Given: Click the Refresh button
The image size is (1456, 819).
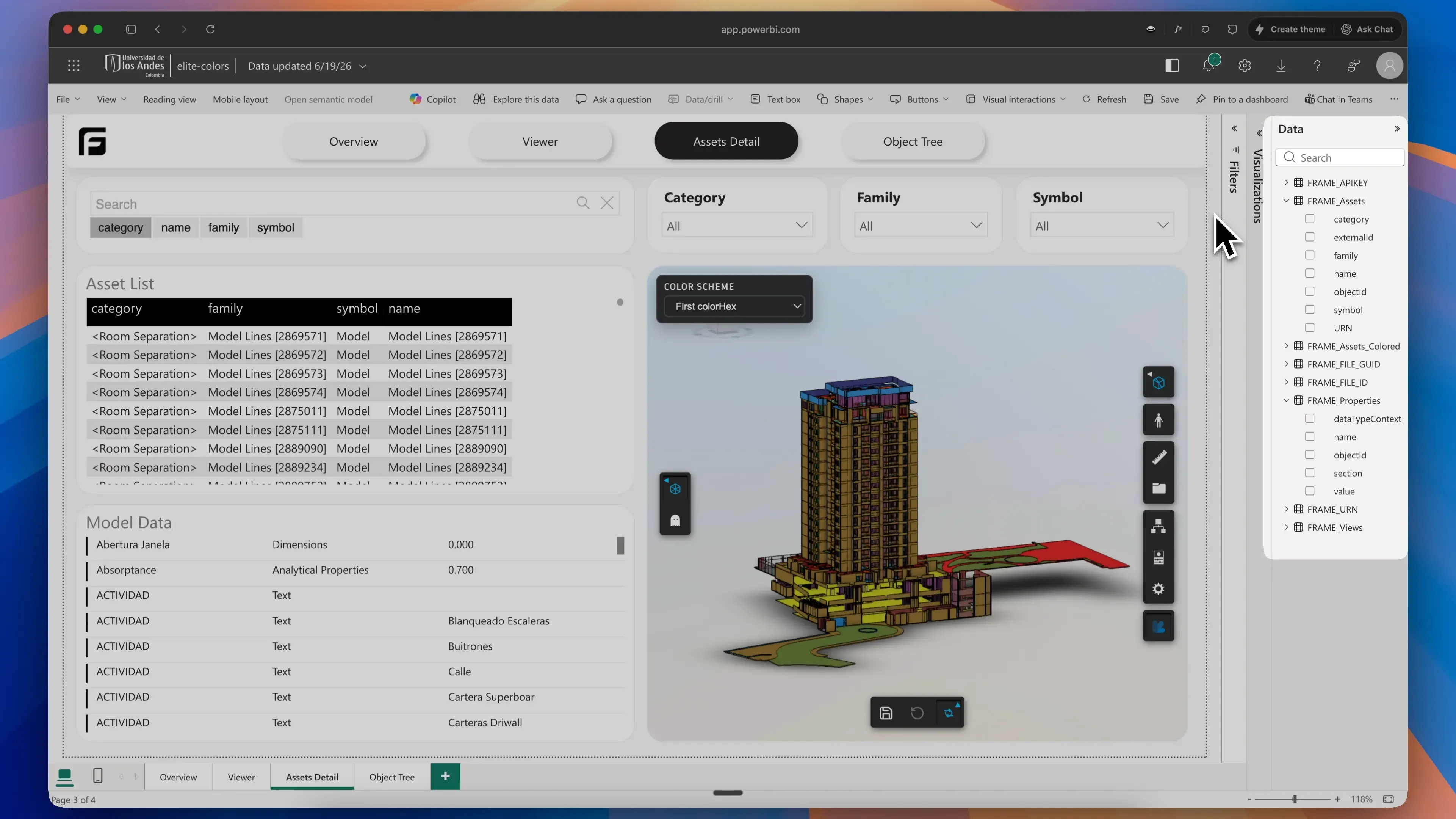Looking at the screenshot, I should click(1104, 99).
